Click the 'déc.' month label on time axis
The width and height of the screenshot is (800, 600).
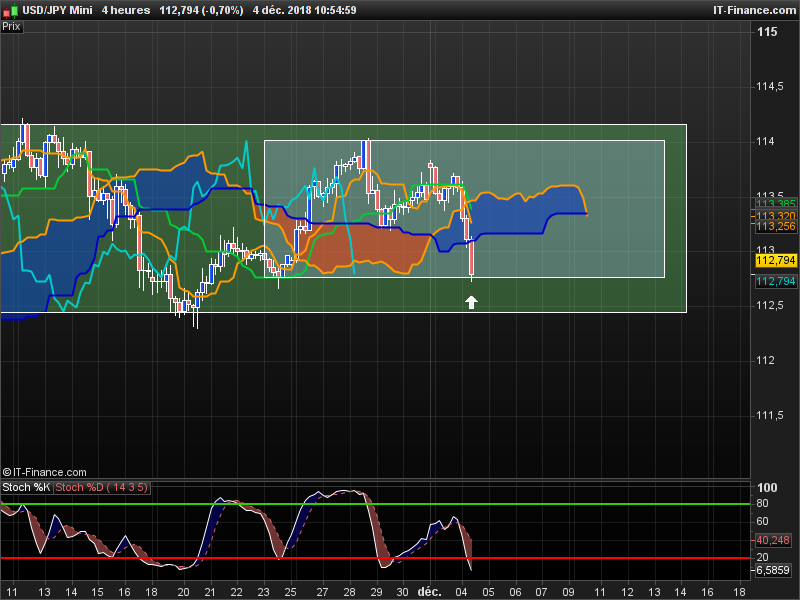tap(429, 592)
